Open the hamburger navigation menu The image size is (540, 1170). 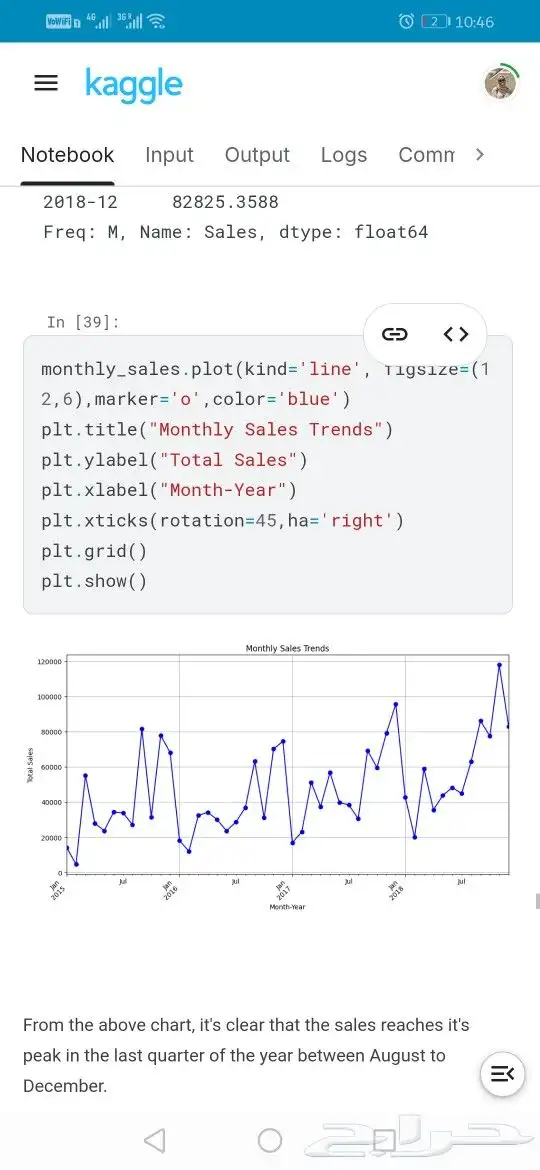46,83
